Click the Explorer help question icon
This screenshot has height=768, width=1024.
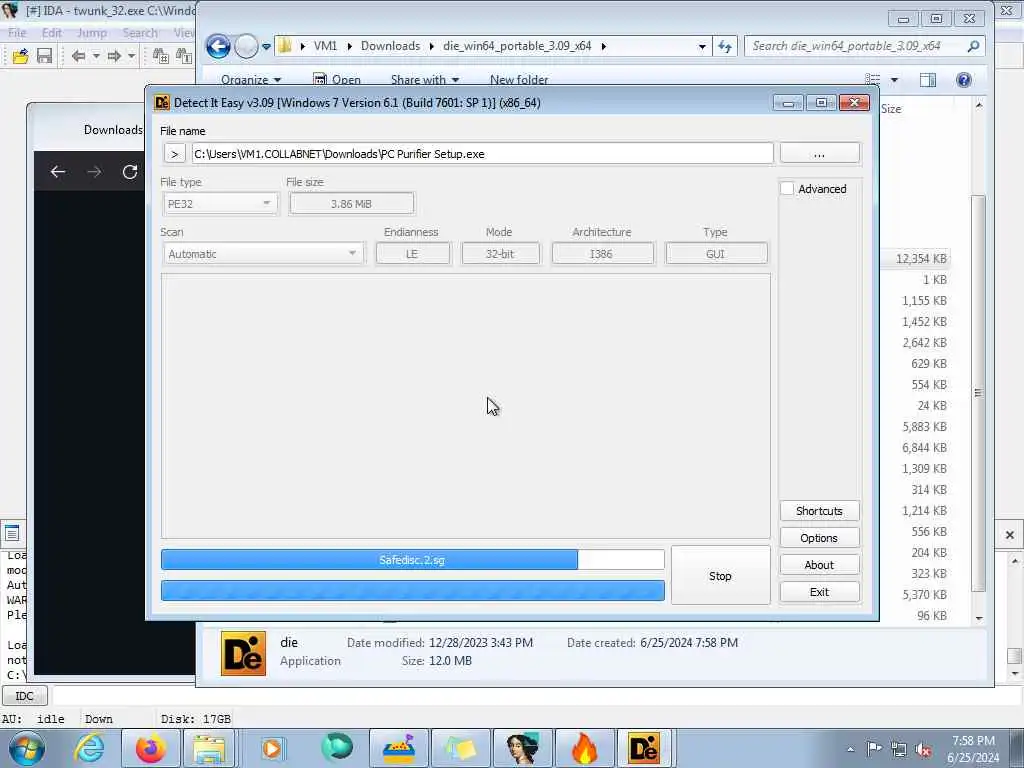tap(964, 80)
